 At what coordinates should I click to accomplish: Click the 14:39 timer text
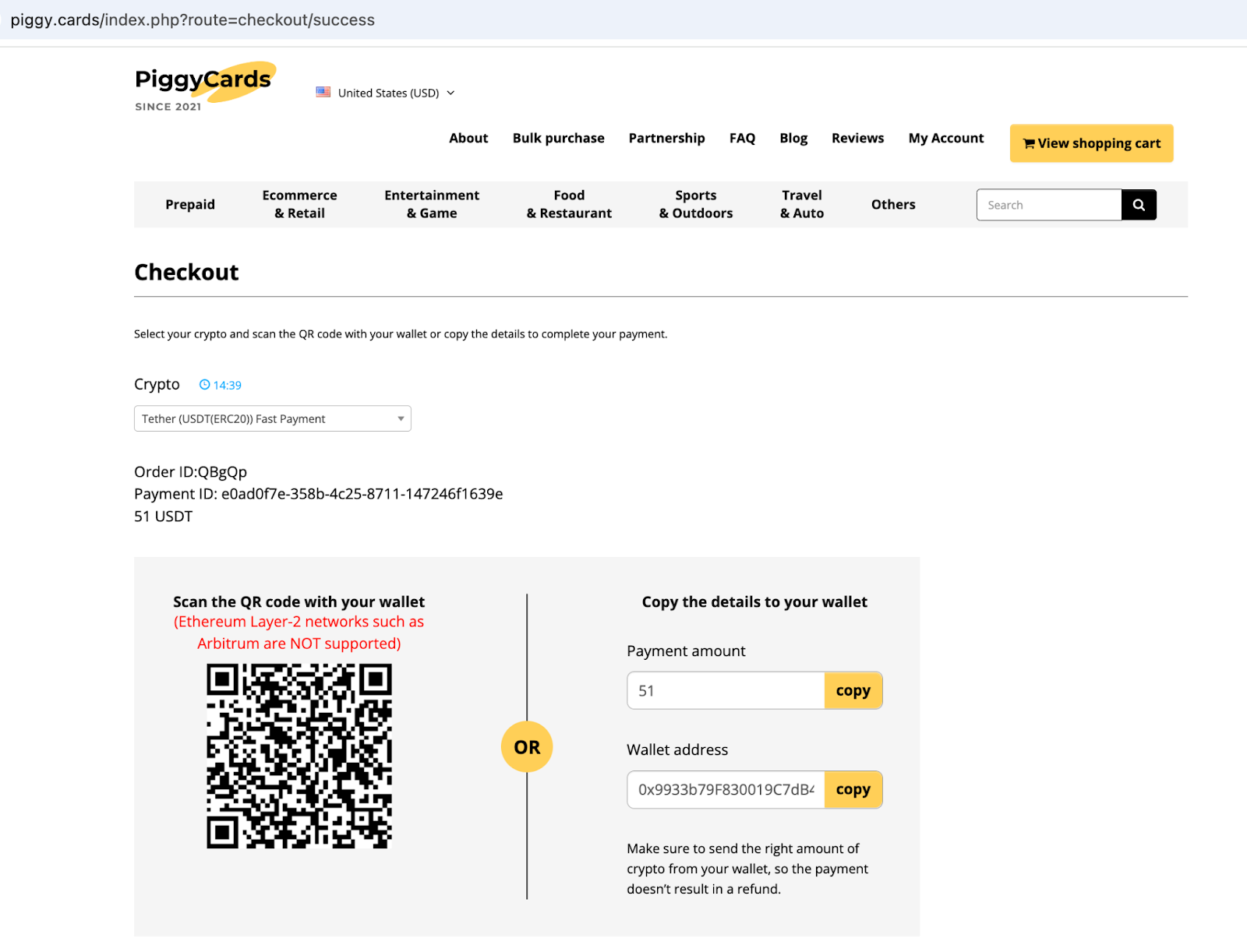point(228,385)
